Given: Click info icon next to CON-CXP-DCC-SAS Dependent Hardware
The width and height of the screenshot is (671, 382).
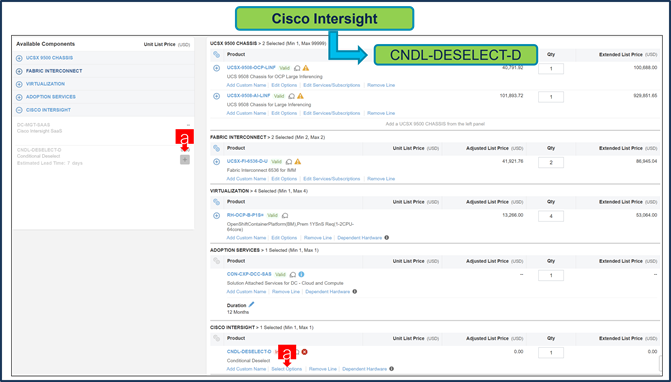Looking at the screenshot, I should 354,291.
